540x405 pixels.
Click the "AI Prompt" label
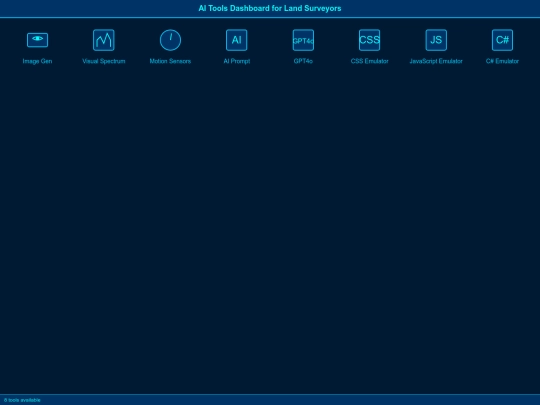[x=237, y=61]
